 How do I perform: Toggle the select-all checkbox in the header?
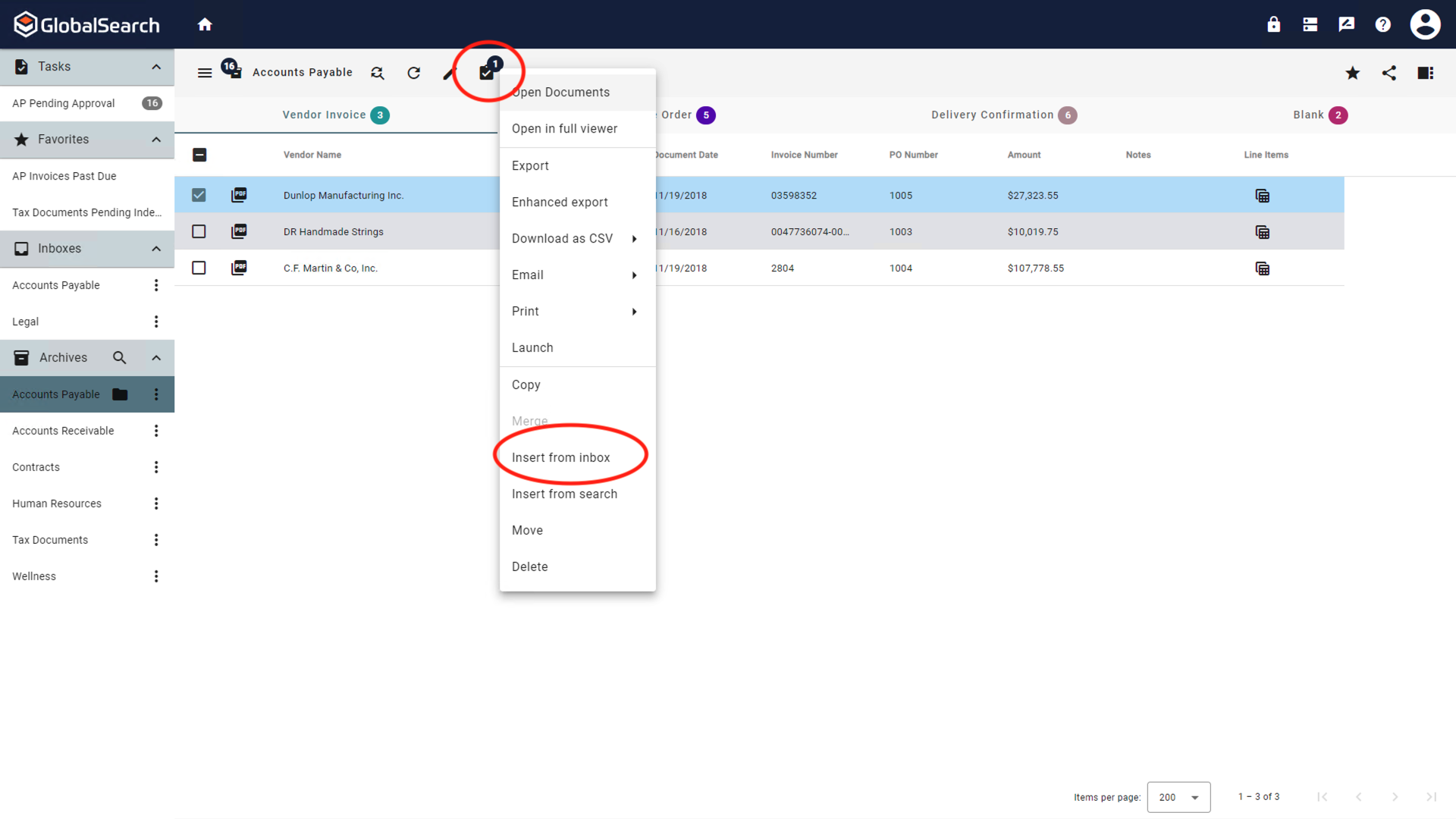(x=199, y=155)
